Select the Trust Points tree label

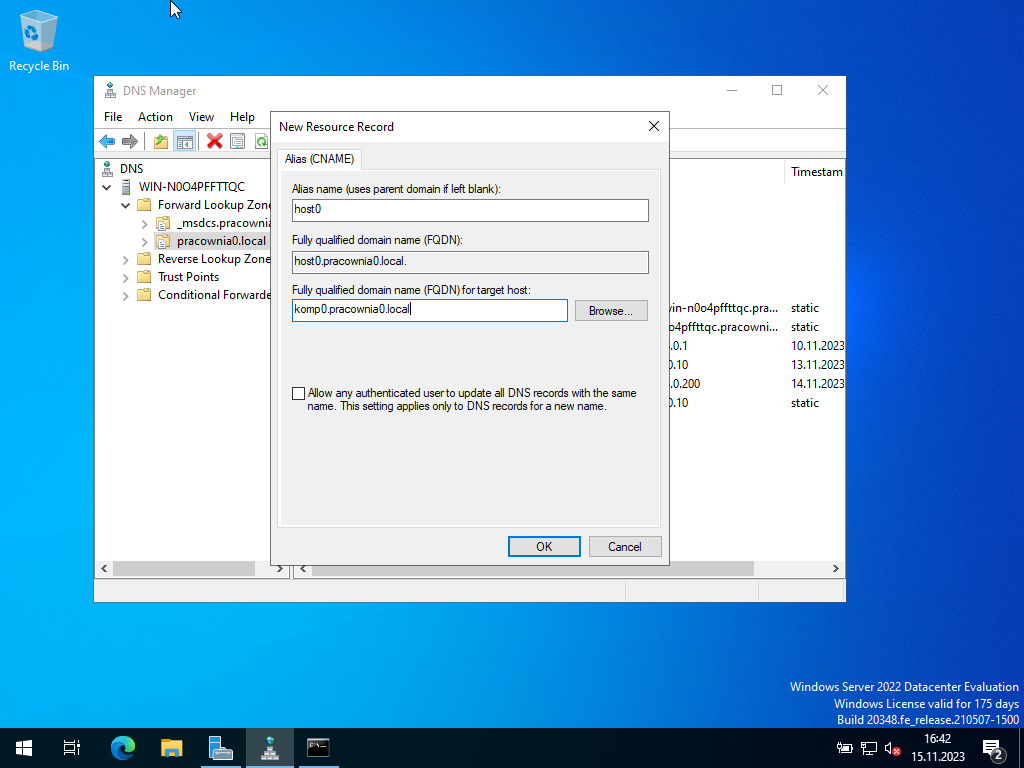click(x=189, y=277)
